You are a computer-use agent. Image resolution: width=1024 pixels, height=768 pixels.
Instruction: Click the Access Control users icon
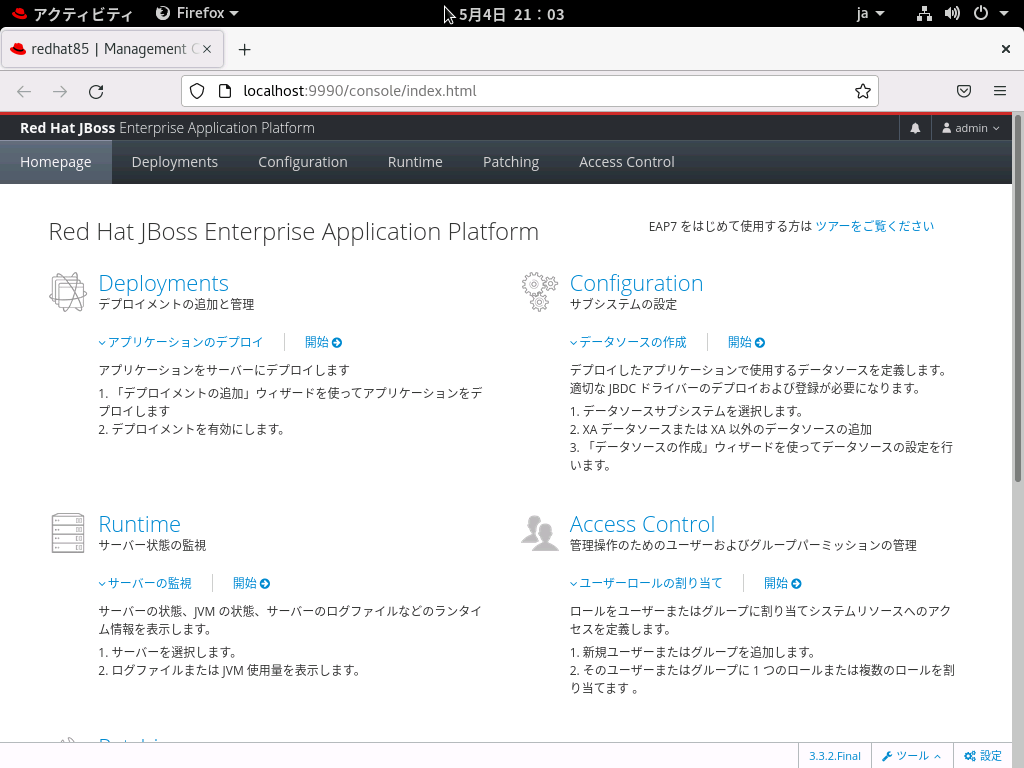pyautogui.click(x=539, y=533)
